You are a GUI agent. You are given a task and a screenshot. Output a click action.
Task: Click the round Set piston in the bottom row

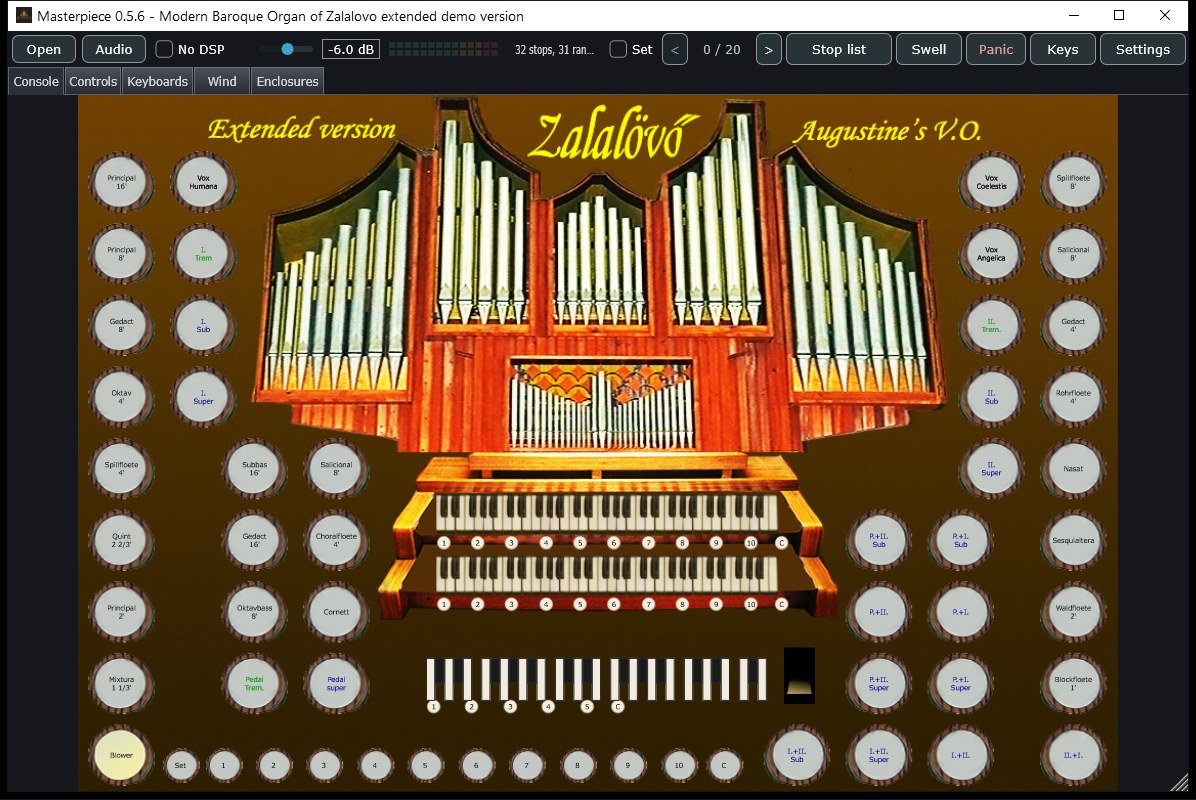(180, 766)
